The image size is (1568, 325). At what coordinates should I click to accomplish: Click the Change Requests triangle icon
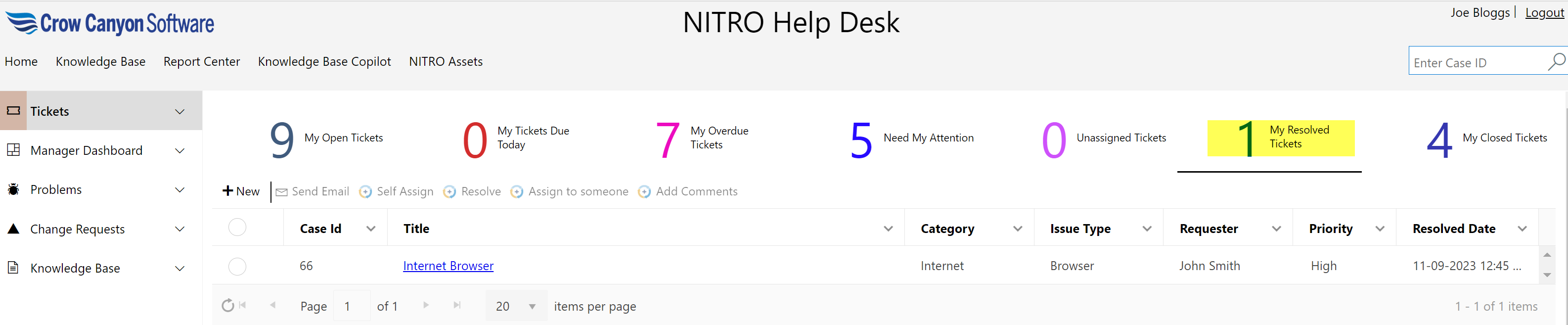coord(13,229)
